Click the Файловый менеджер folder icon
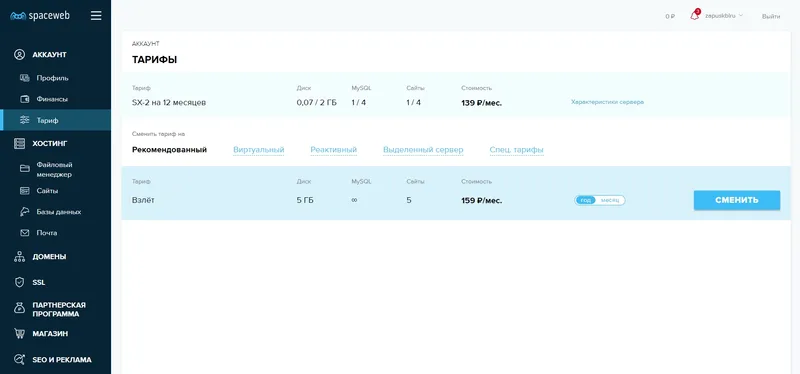The image size is (800, 374). 24,169
